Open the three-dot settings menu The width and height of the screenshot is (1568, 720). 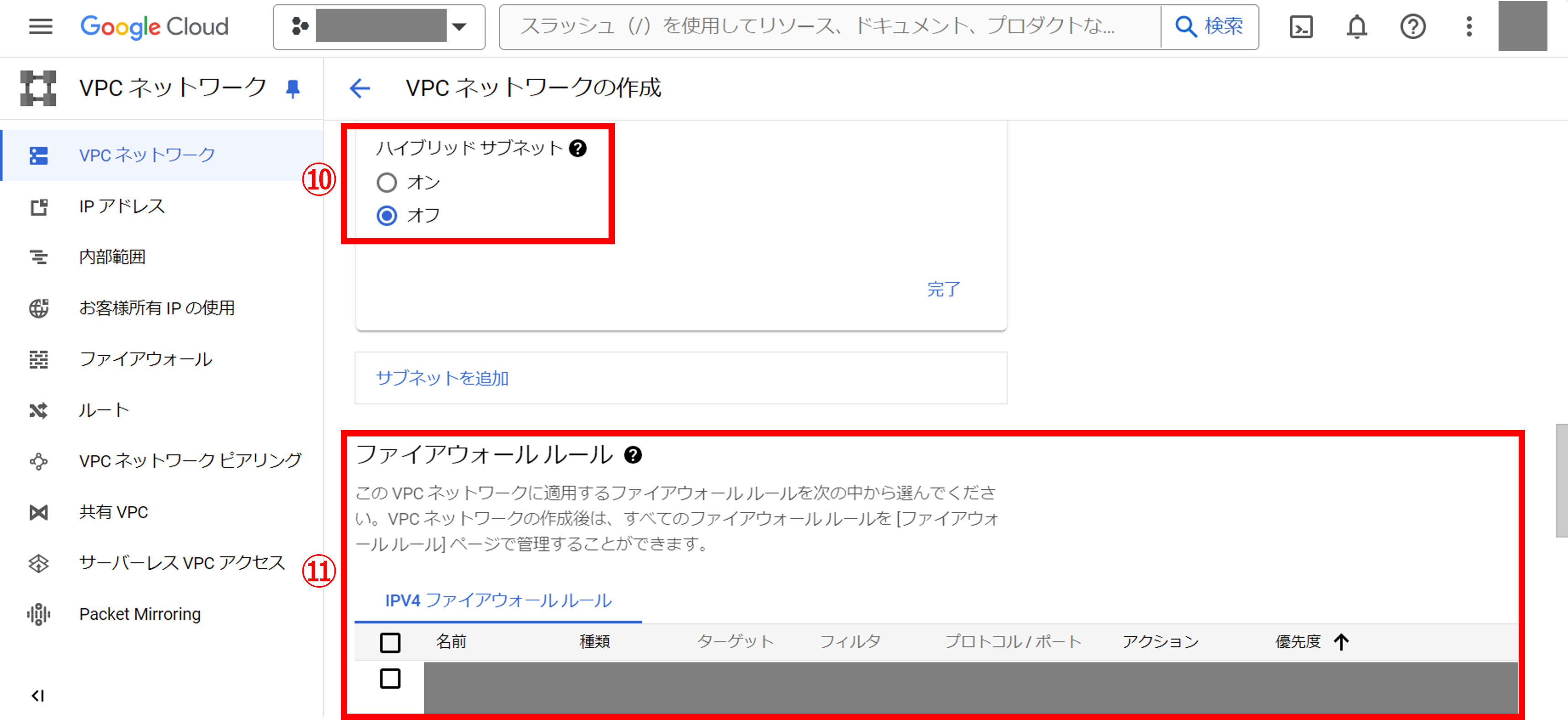[x=1468, y=27]
